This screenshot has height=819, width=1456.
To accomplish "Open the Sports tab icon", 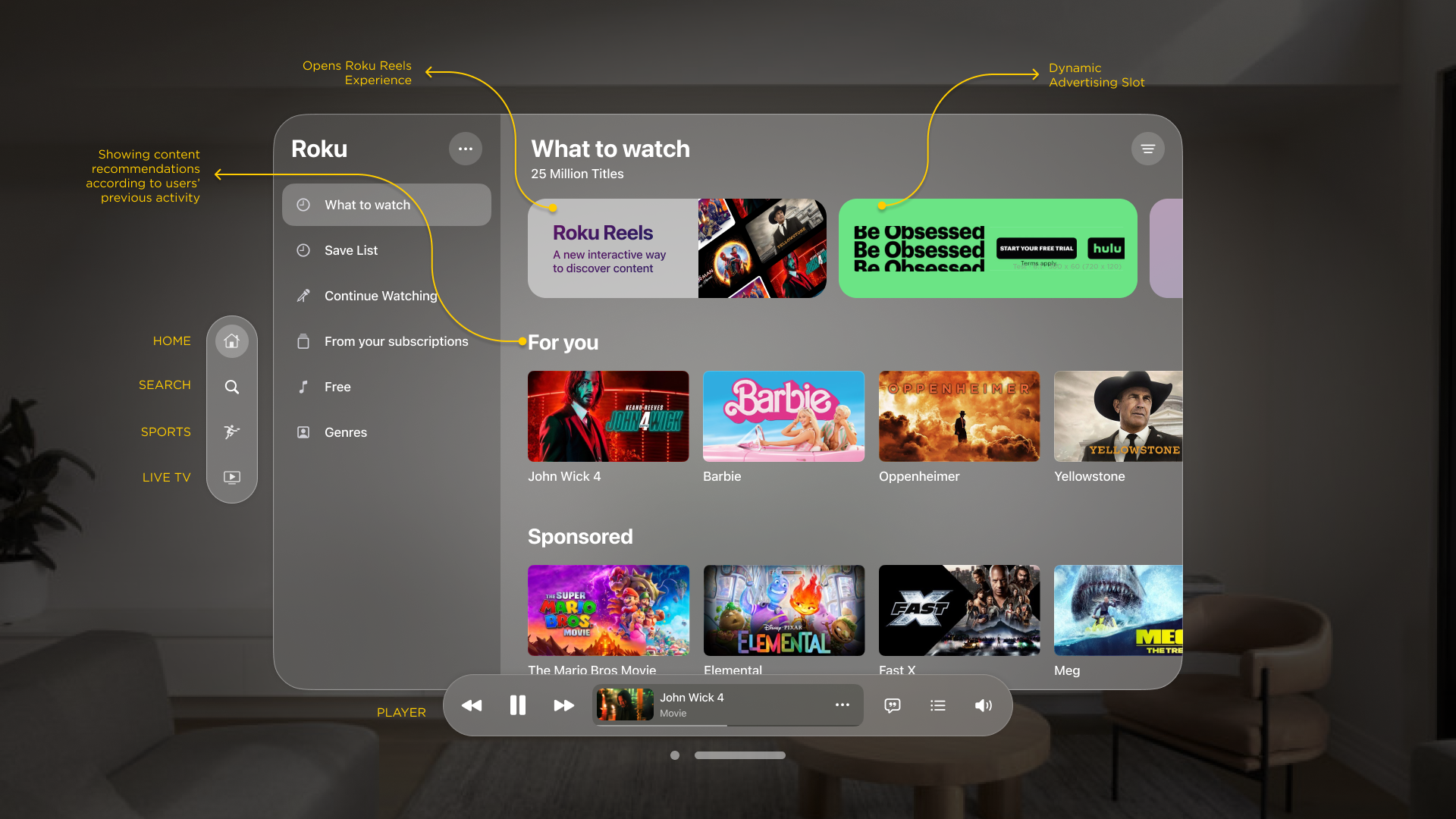I will [x=232, y=431].
